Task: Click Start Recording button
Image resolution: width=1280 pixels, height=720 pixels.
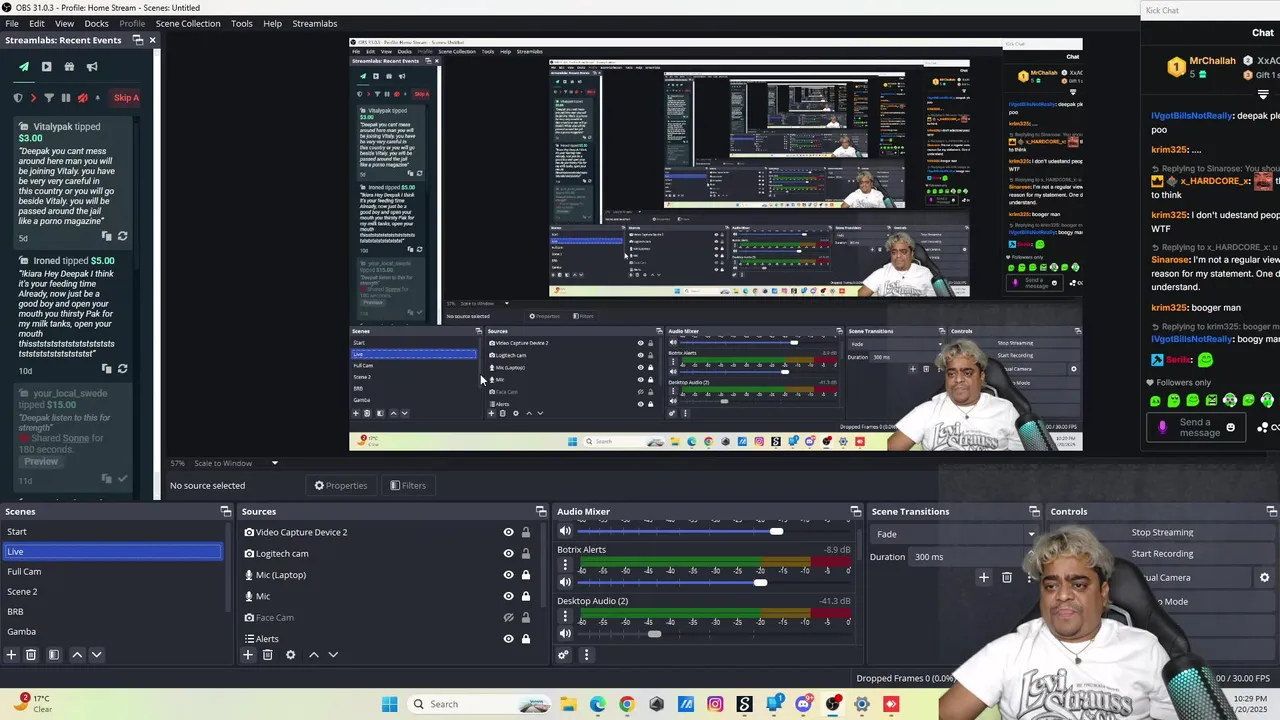Action: point(1162,554)
